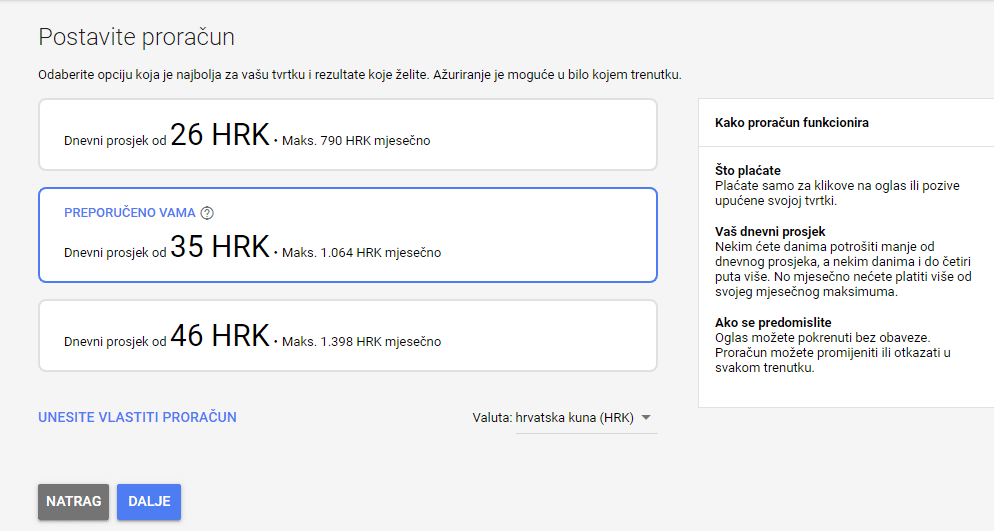Viewport: 994px width, 531px height.
Task: Click the currency dropdown arrow
Action: (x=646, y=418)
